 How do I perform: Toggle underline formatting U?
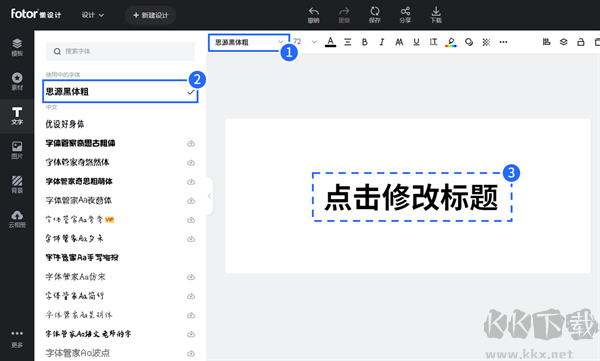pyautogui.click(x=416, y=42)
